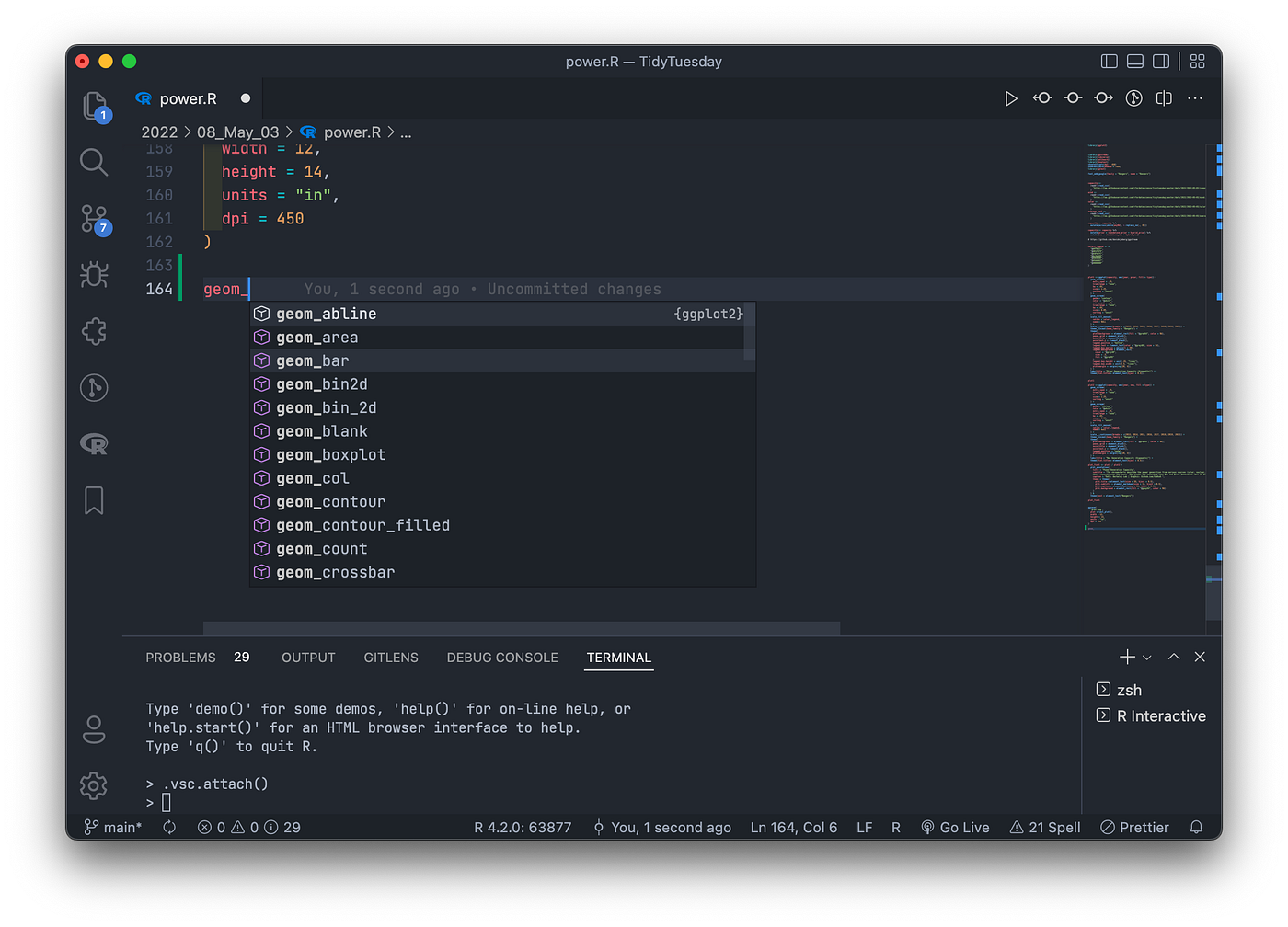Open the new terminal dropdown chevron

click(x=1147, y=658)
